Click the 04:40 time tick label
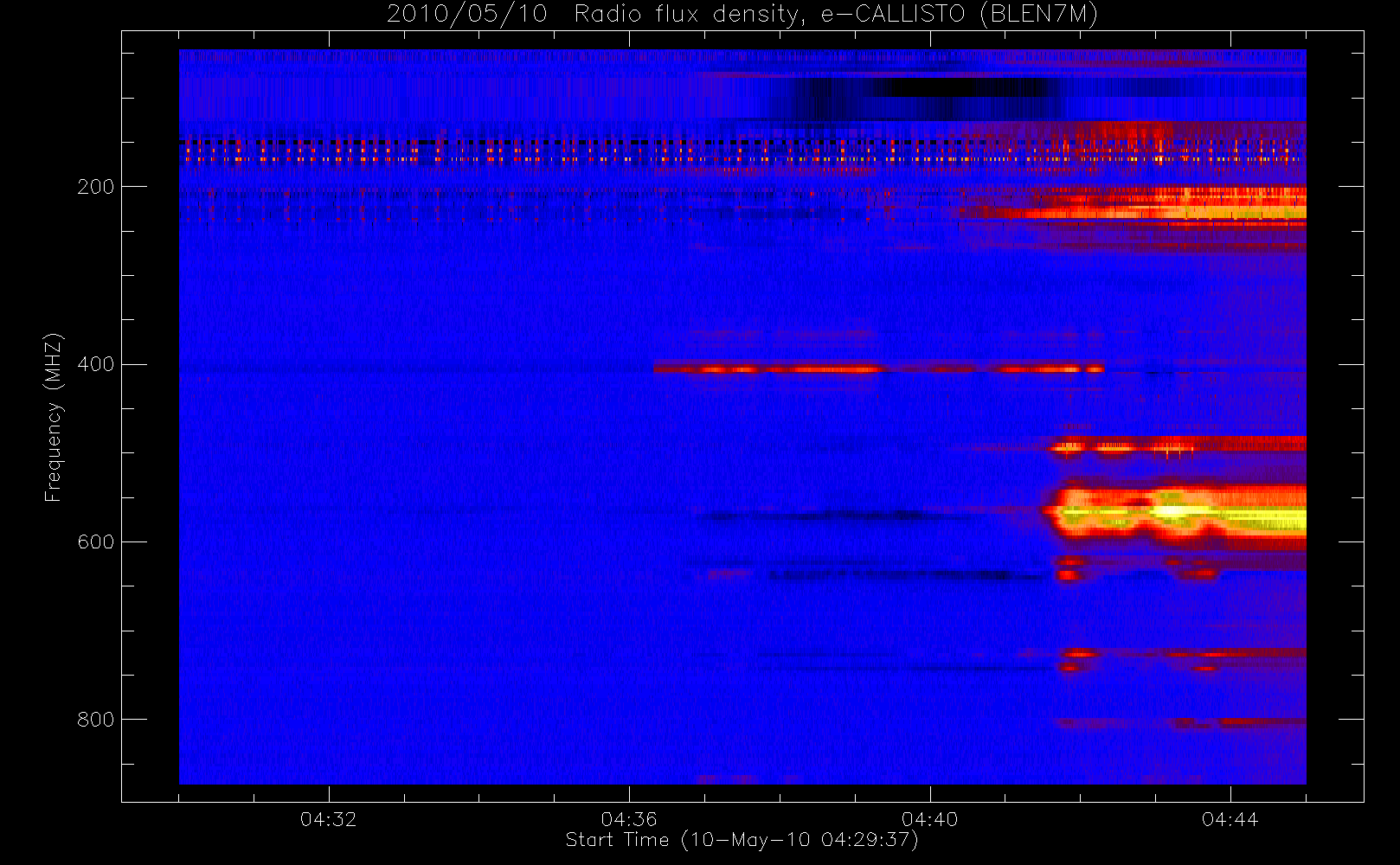Screen dimensions: 1400x865 coord(929,819)
